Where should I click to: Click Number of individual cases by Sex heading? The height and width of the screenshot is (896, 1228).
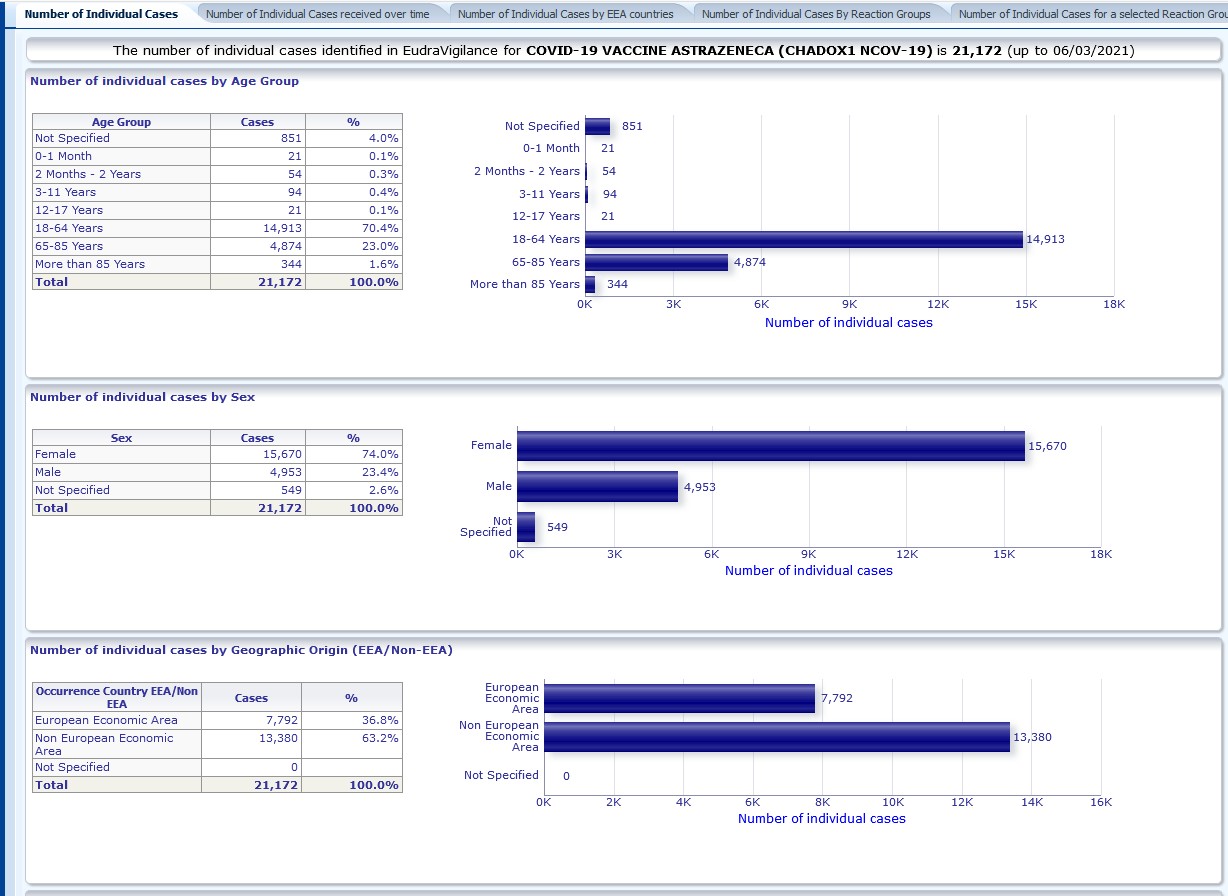tap(142, 397)
